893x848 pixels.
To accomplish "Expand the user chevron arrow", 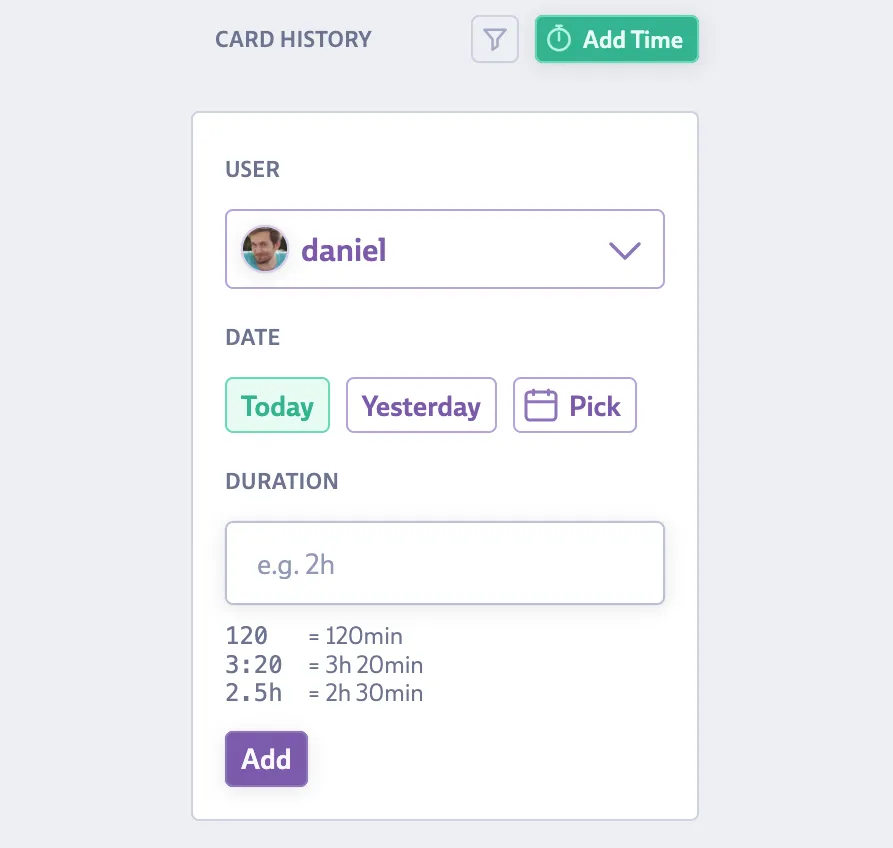I will pos(624,250).
